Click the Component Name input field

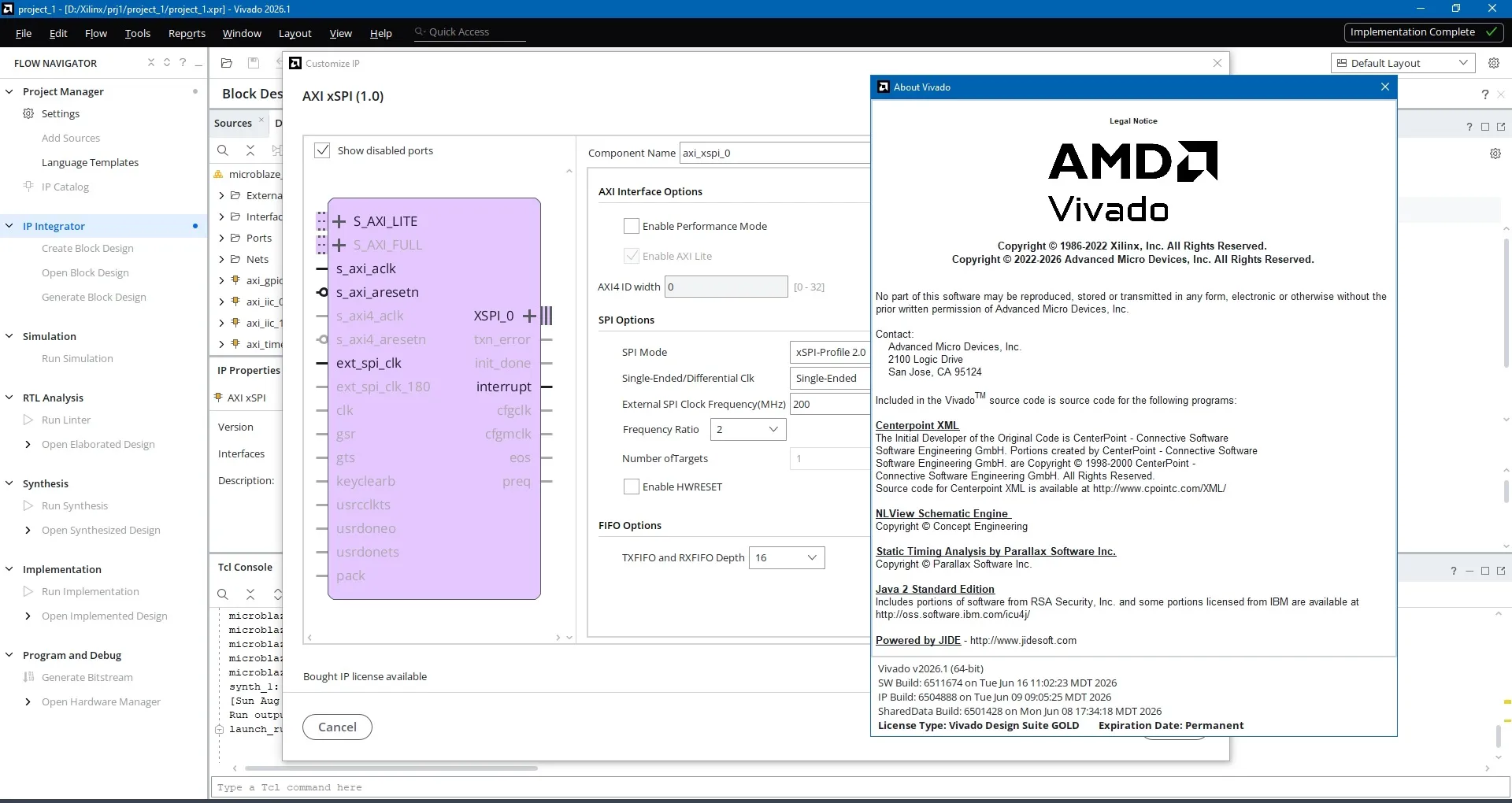[775, 153]
